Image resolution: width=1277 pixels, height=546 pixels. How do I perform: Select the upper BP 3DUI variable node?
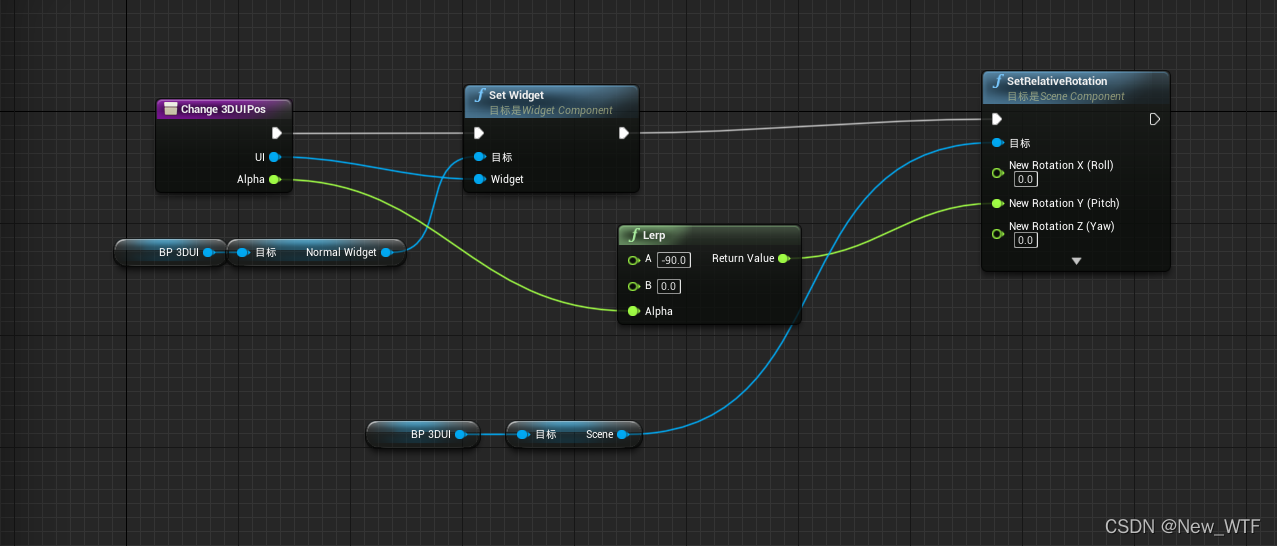pos(171,252)
